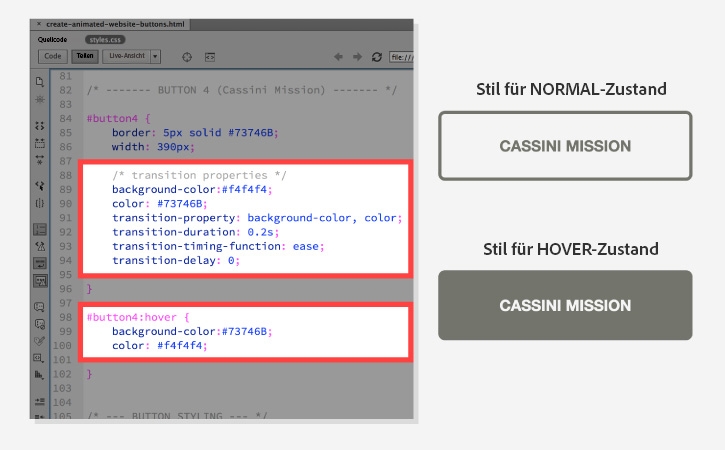Click 'transition-delay: 0;' line
Image resolution: width=725 pixels, height=450 pixels.
click(x=176, y=260)
